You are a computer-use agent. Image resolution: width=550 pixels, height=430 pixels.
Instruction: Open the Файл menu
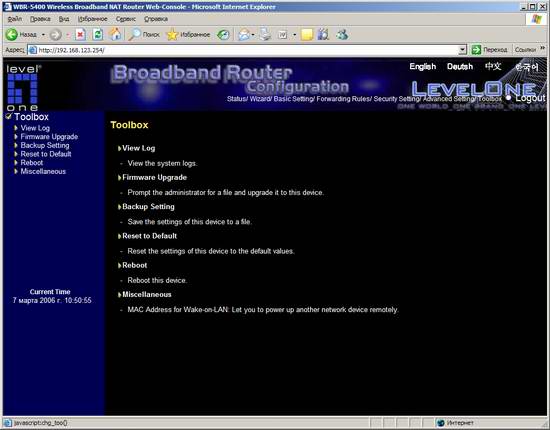click(x=14, y=19)
